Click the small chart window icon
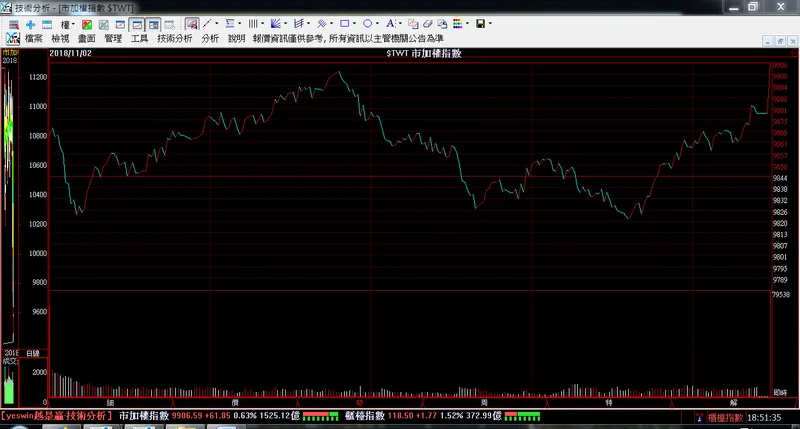Viewport: 800px width, 429px height. pos(120,24)
